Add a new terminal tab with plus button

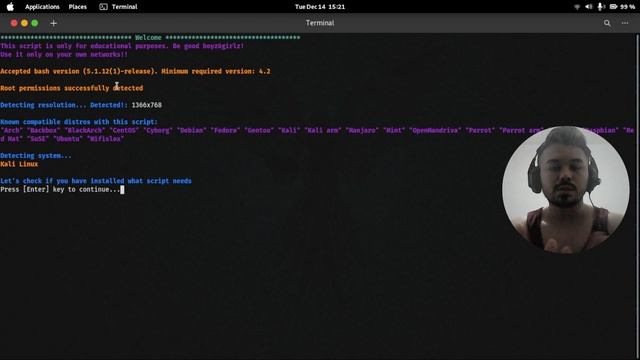[53, 23]
